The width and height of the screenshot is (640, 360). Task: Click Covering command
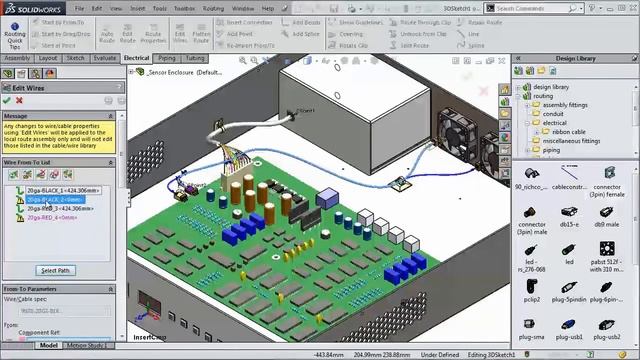346,34
